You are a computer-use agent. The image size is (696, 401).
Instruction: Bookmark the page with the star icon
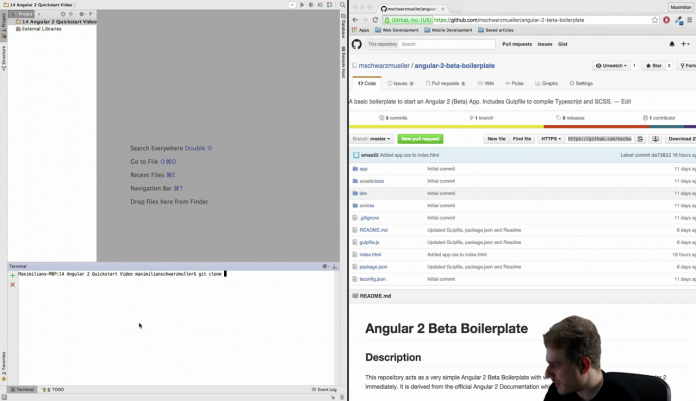click(x=655, y=20)
